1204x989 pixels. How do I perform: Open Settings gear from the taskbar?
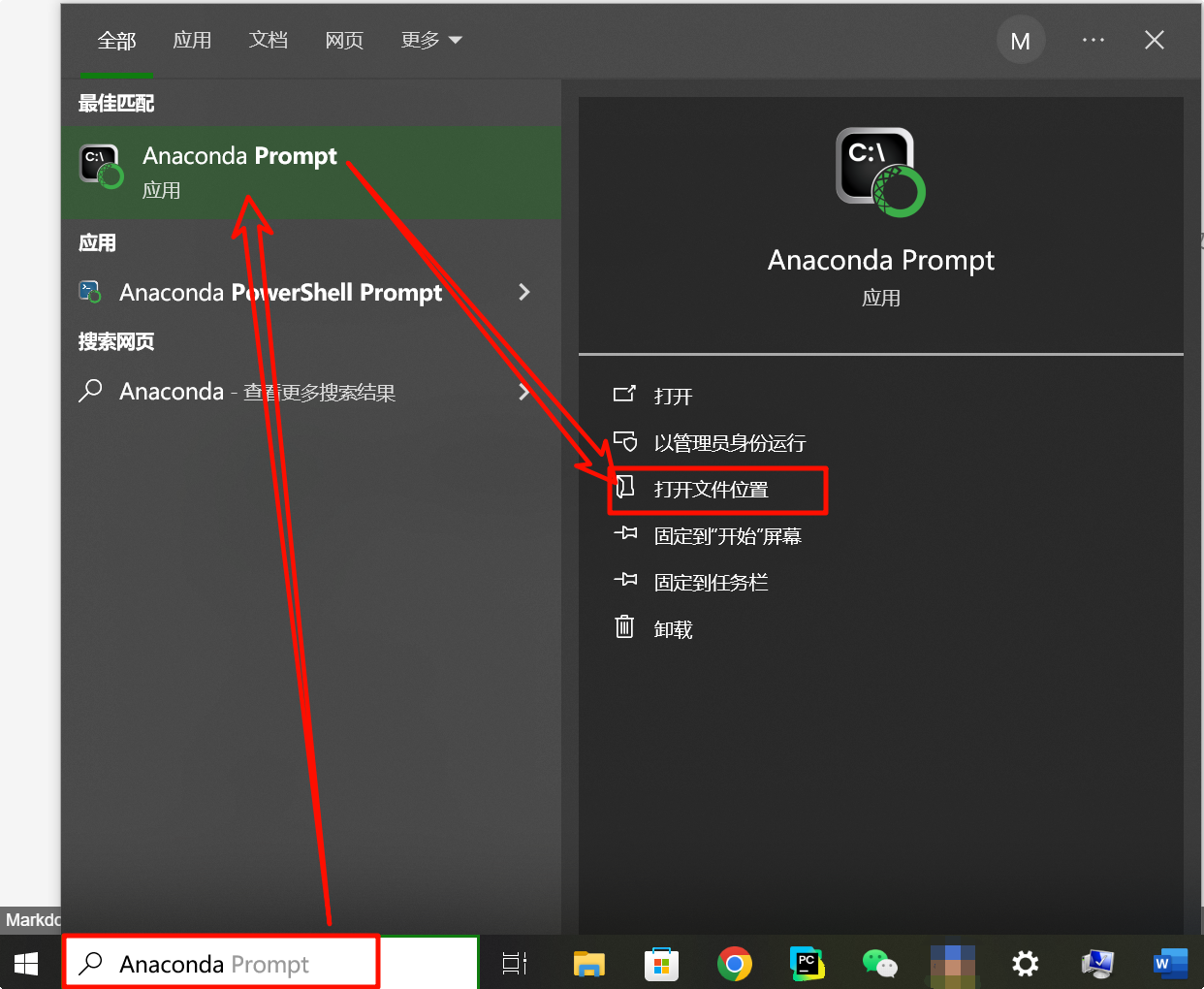[1025, 963]
